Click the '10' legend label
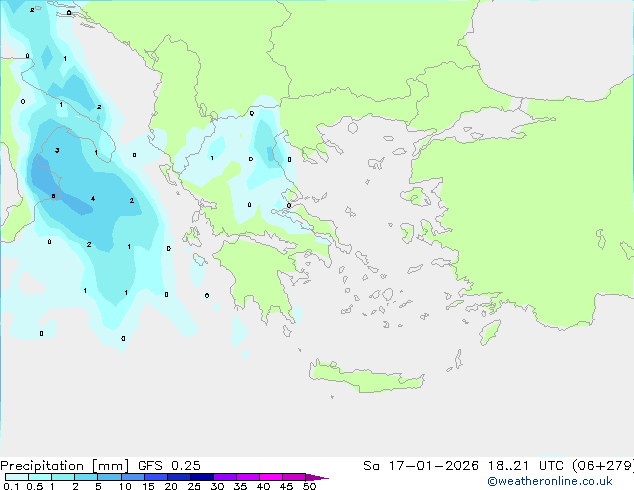 click(x=125, y=486)
